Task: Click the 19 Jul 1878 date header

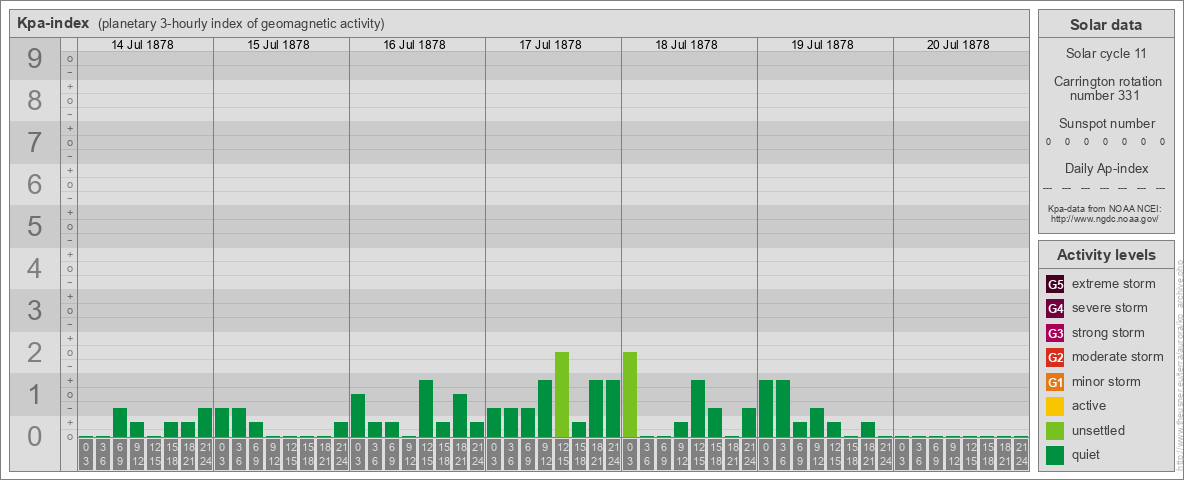Action: [x=822, y=45]
